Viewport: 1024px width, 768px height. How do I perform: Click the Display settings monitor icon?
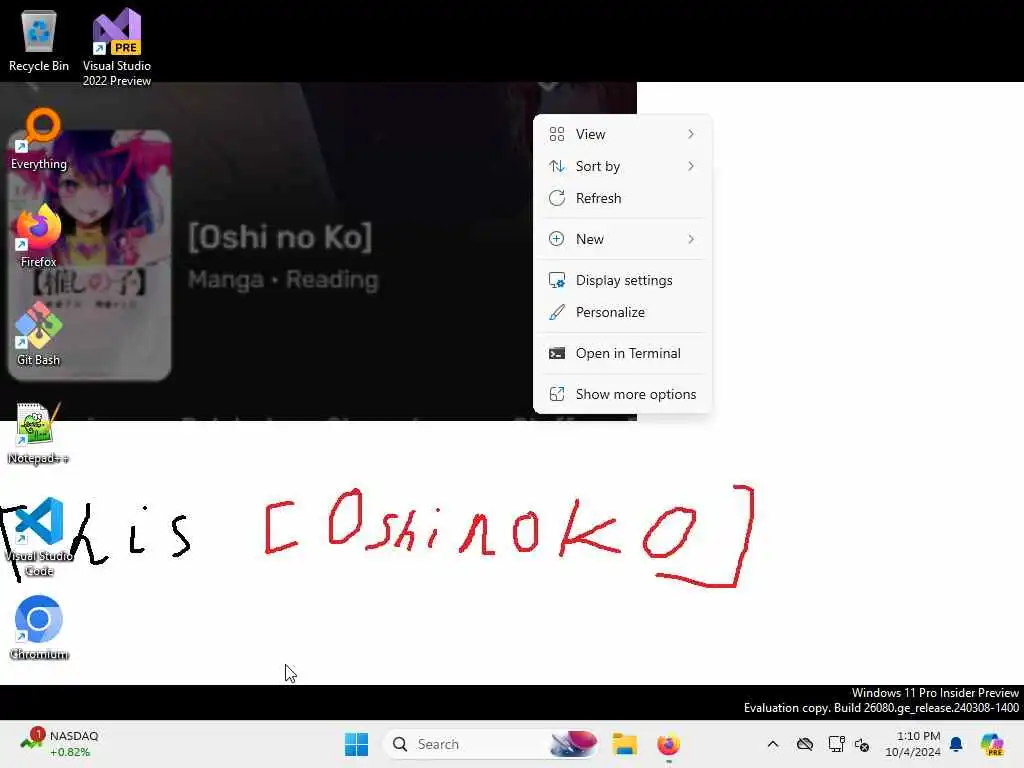[556, 280]
